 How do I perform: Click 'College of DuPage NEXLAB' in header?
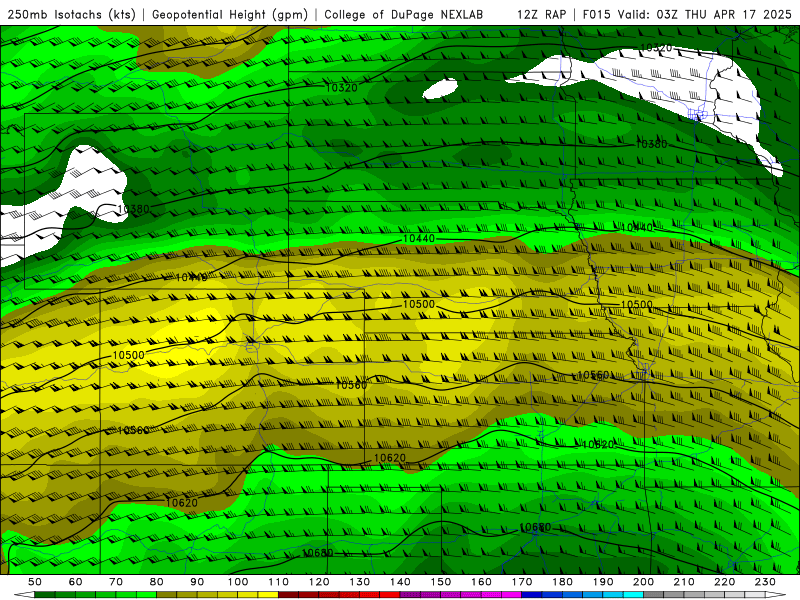tap(404, 14)
